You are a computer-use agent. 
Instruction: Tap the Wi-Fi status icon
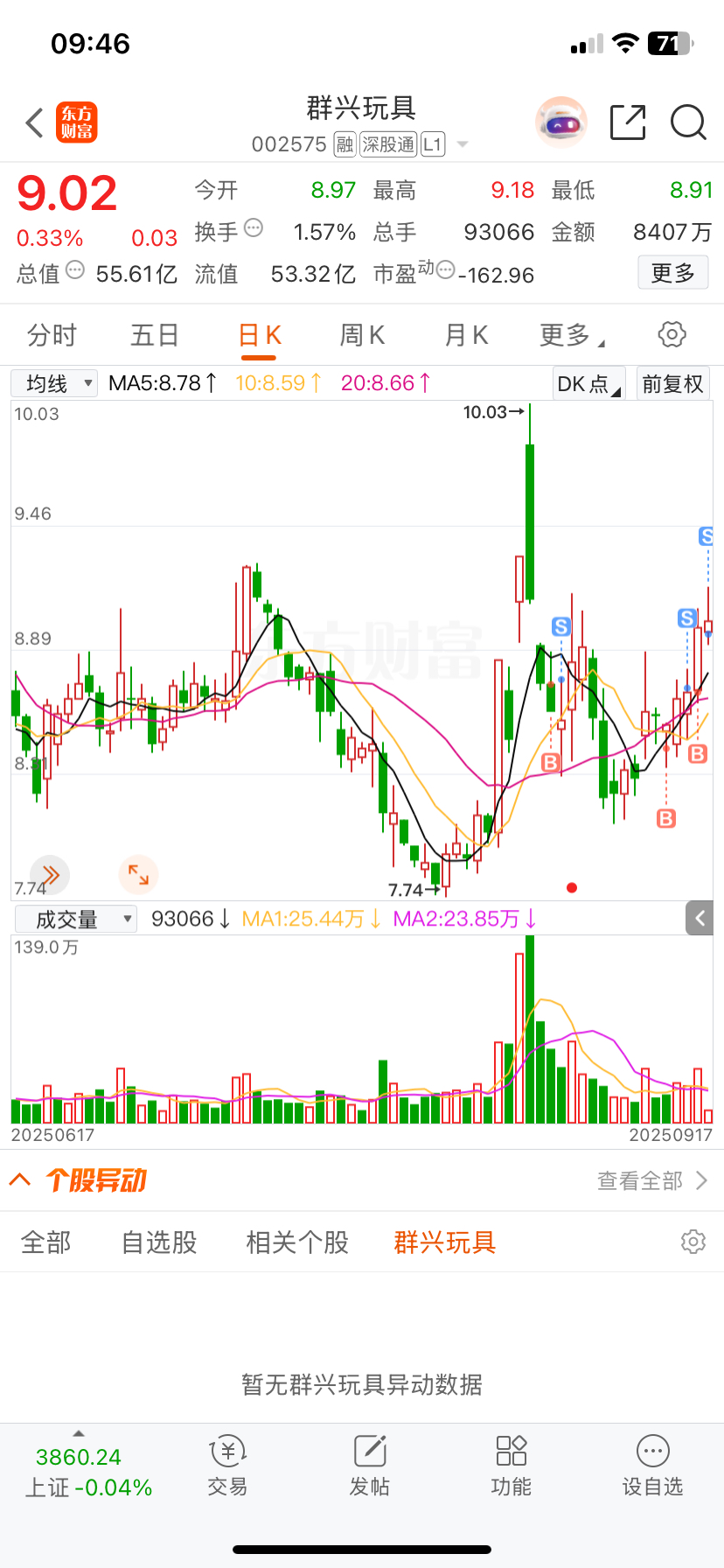click(x=625, y=43)
